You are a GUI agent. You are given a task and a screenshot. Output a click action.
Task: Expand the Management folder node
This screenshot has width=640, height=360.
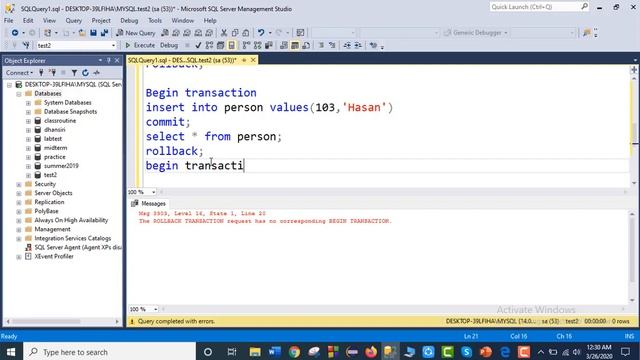click(x=19, y=229)
